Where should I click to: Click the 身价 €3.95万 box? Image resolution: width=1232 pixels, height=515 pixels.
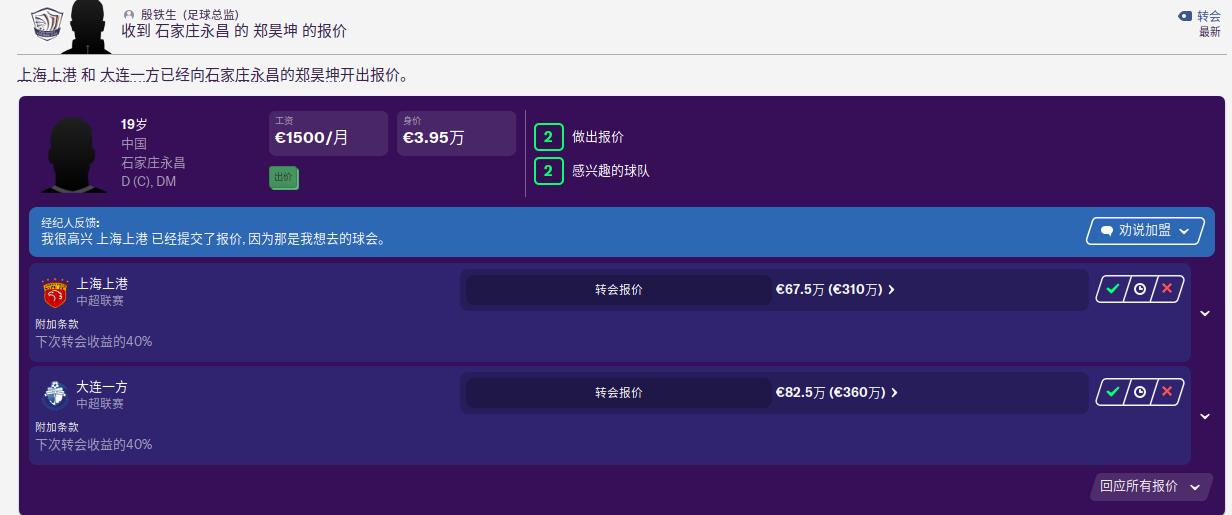[456, 133]
